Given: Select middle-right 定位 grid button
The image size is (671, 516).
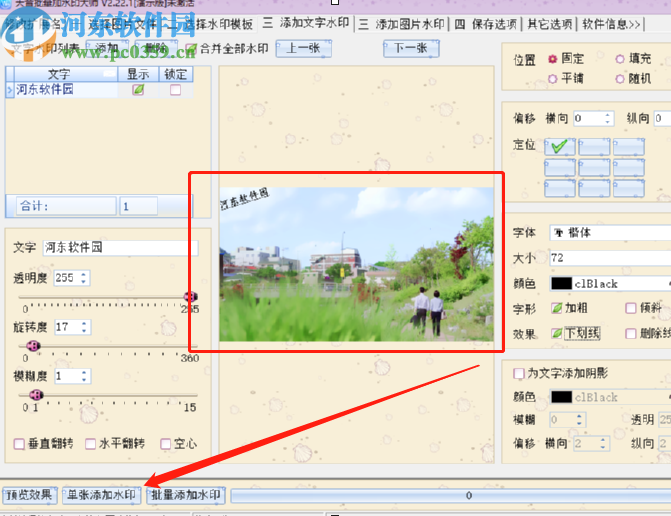Looking at the screenshot, I should 629,168.
